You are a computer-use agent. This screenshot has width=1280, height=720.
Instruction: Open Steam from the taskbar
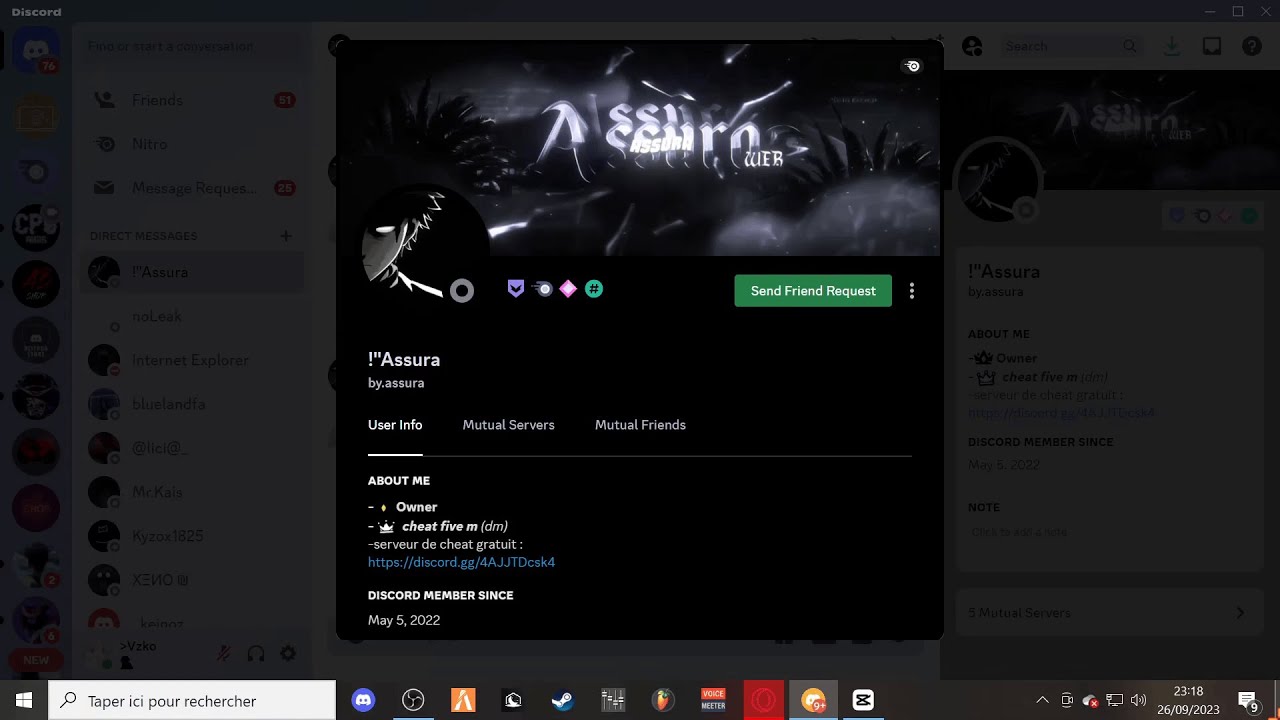(563, 700)
